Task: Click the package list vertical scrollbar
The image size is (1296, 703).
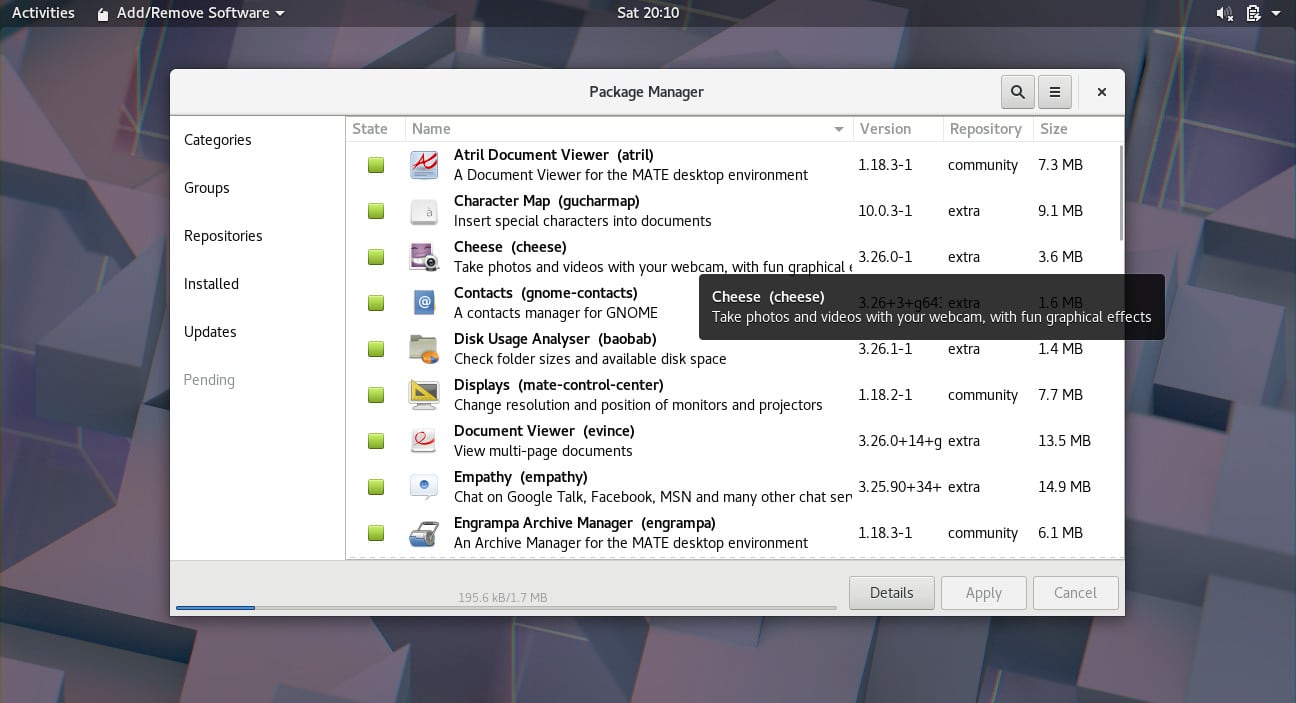Action: tap(1121, 192)
